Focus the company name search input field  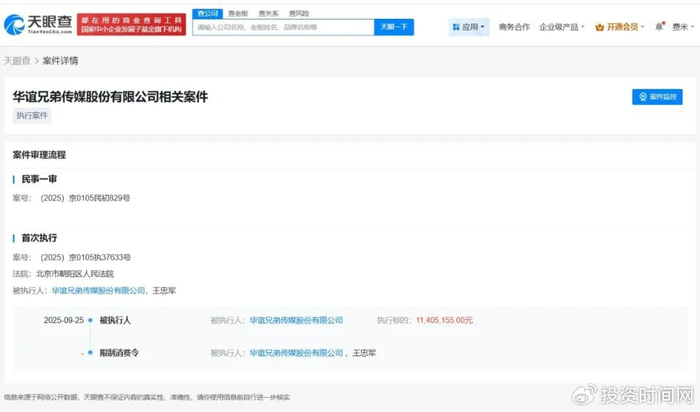(x=283, y=27)
